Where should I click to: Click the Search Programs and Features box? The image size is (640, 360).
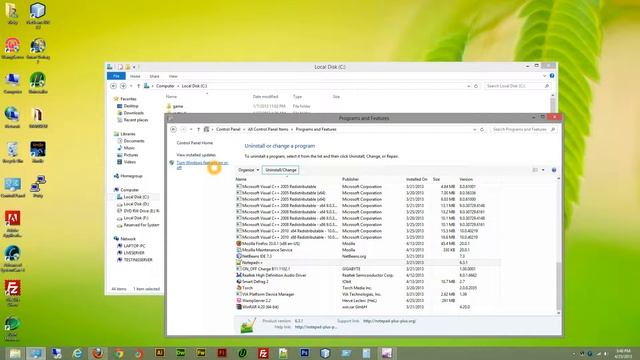click(523, 129)
